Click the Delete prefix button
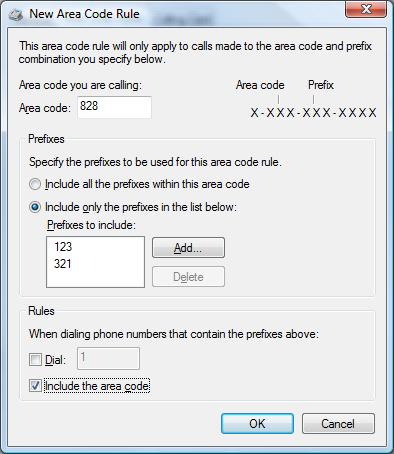Image resolution: width=394 pixels, height=454 pixels. click(x=188, y=277)
